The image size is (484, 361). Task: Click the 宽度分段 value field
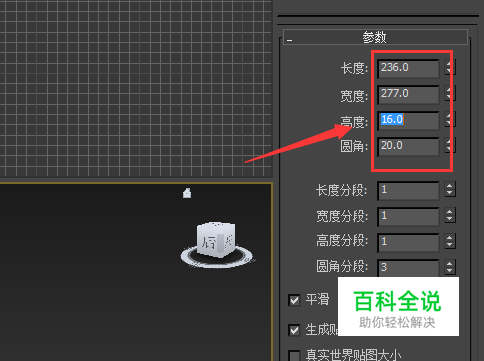tap(408, 217)
